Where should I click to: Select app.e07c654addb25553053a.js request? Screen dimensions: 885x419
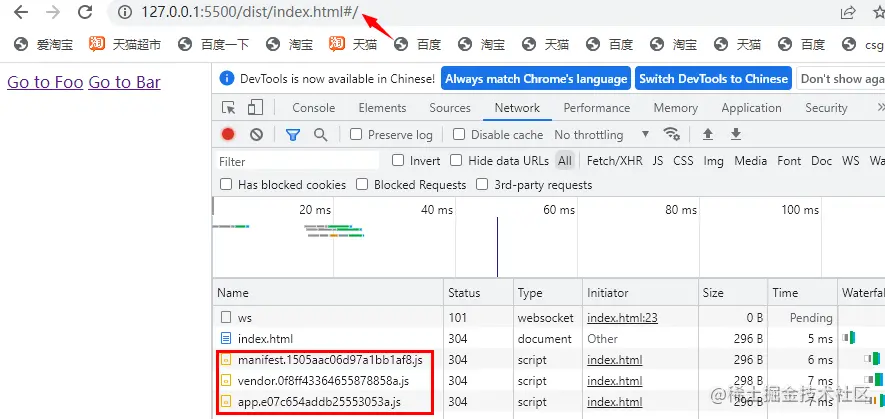pos(549,401)
